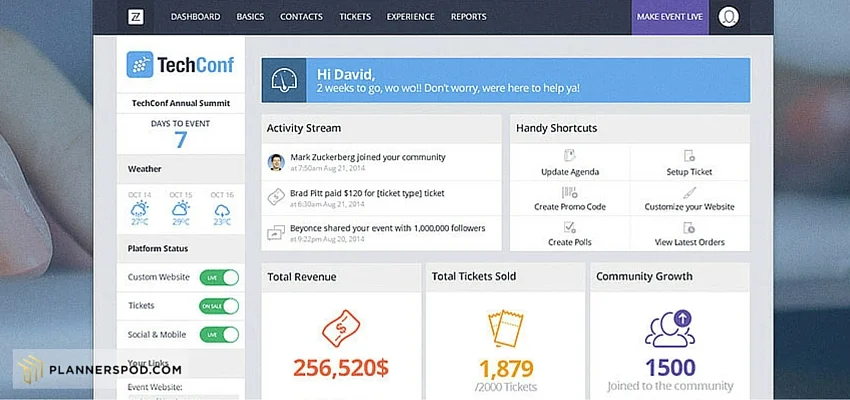Open the Experience menu

click(x=410, y=17)
